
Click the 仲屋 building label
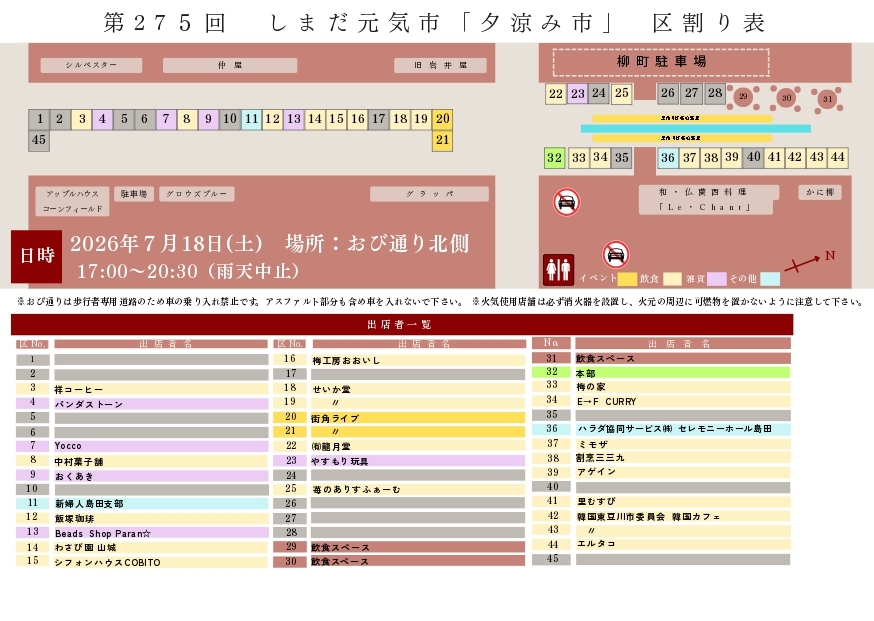pos(230,65)
